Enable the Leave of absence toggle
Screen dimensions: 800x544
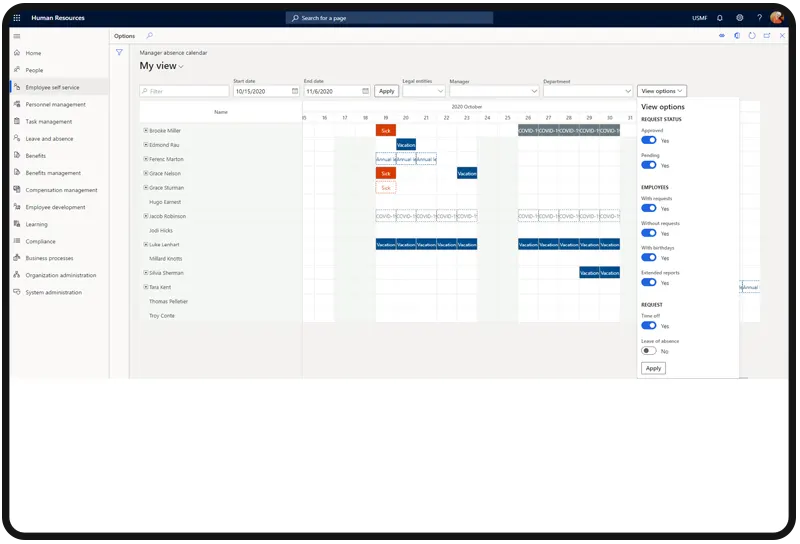[x=649, y=351]
